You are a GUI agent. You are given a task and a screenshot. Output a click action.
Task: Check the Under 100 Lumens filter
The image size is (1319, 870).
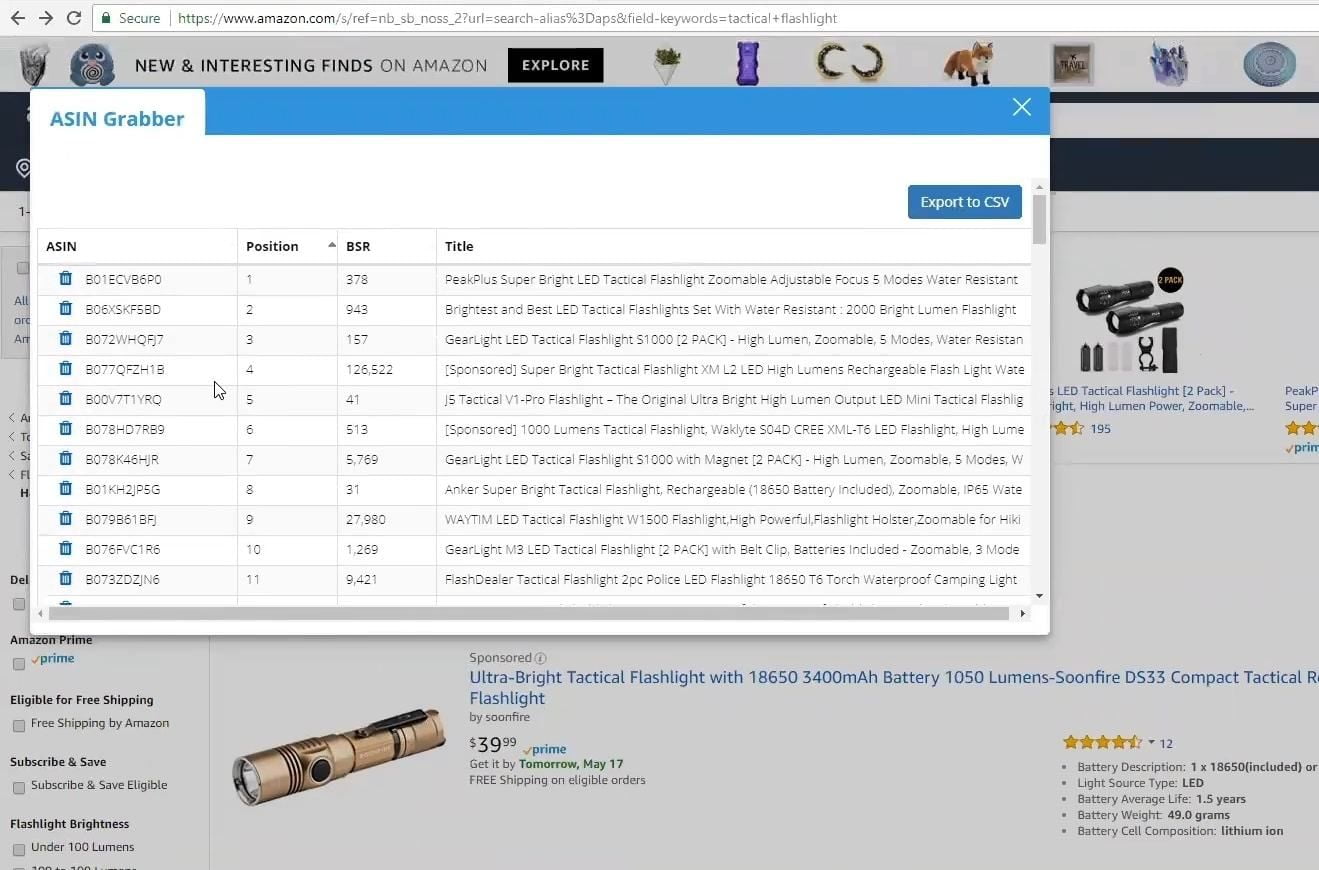18,849
